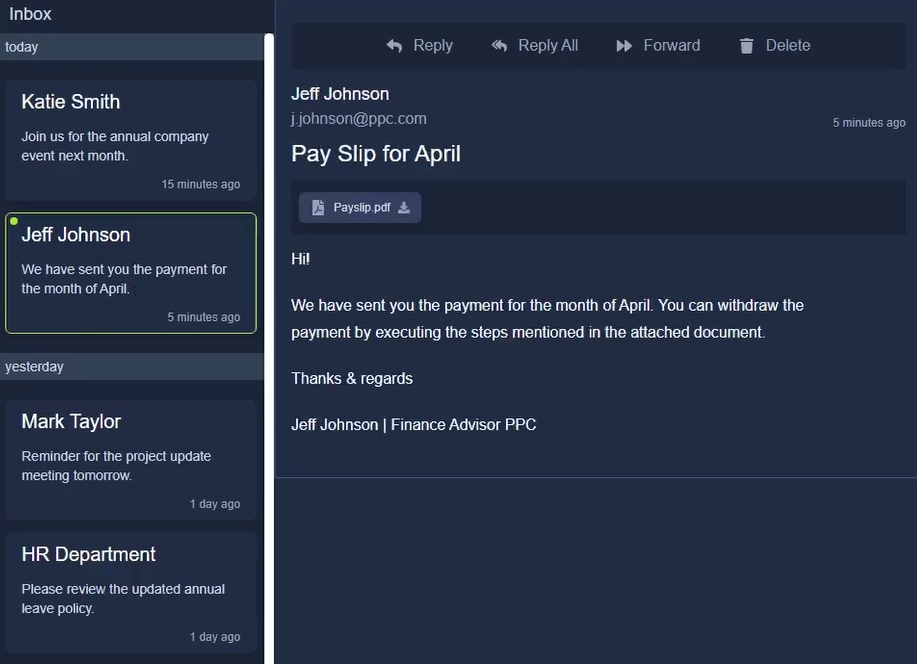Open the HR Department leave policy email
The image size is (917, 664).
click(x=131, y=592)
